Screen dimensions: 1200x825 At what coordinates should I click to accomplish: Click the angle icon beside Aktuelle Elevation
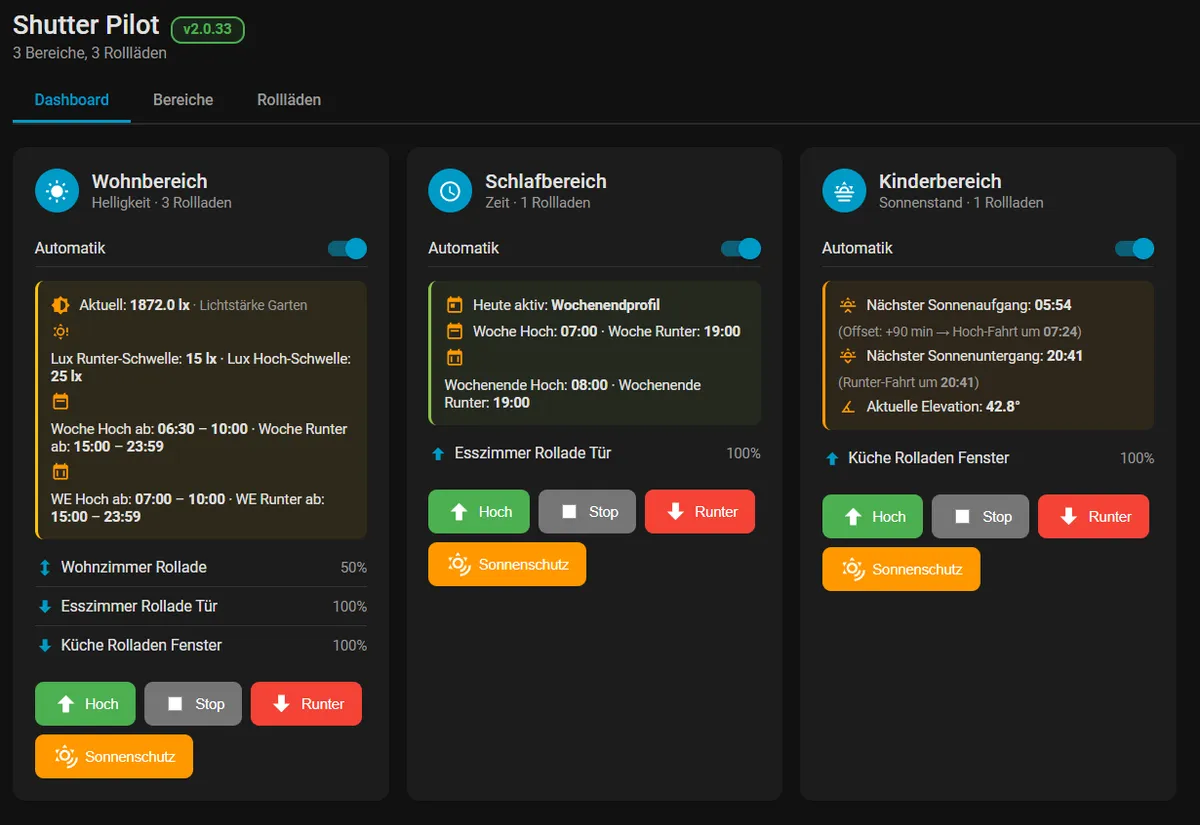[x=848, y=407]
